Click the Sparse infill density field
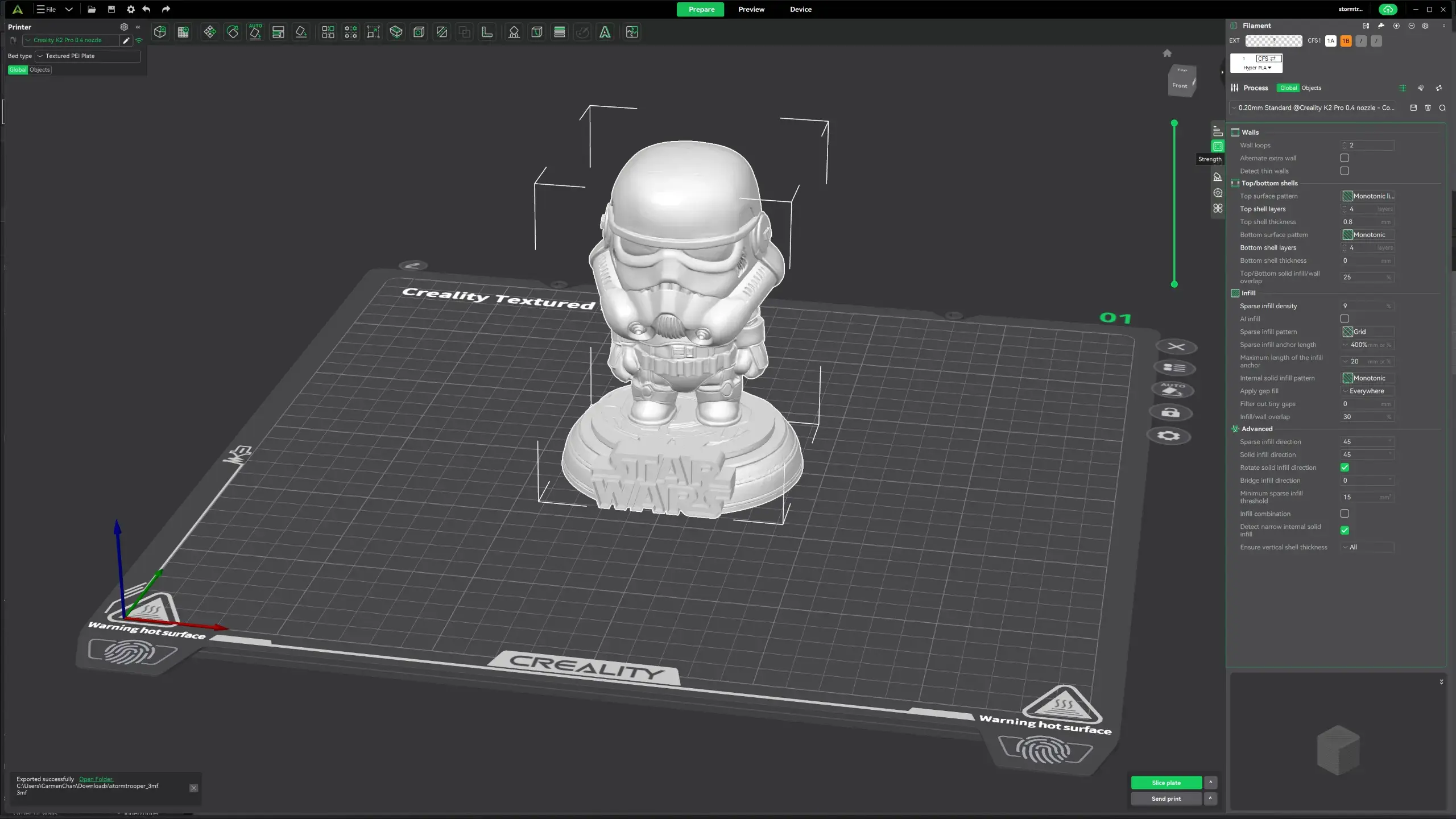 [x=1368, y=306]
